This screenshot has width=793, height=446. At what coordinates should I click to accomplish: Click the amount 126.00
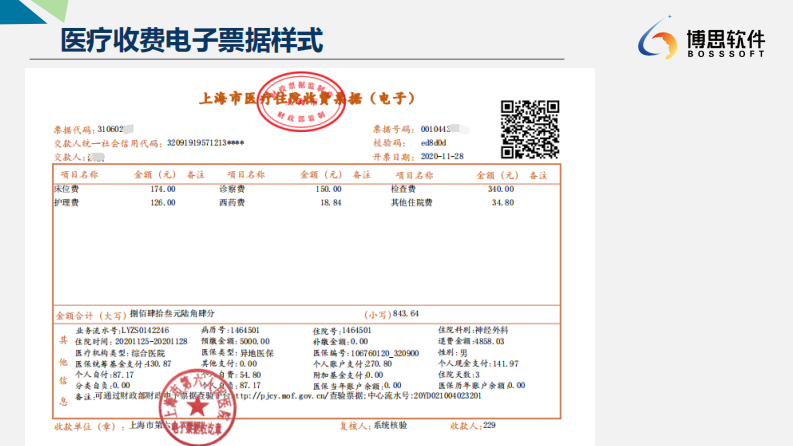(x=163, y=203)
